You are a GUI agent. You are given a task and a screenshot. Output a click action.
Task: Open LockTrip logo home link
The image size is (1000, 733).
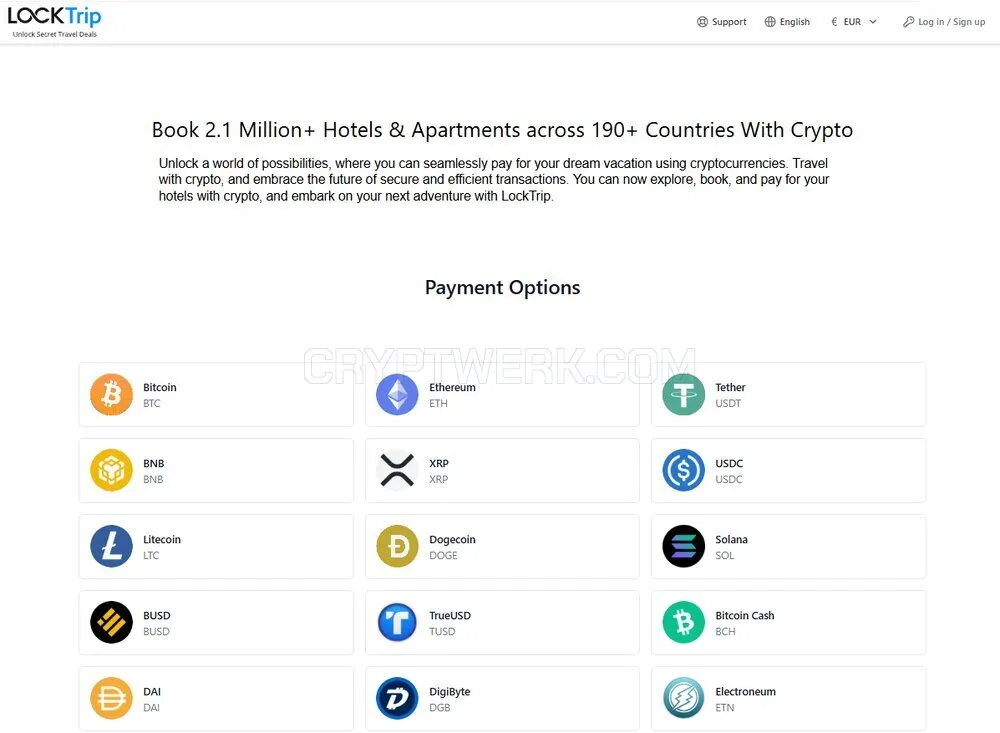pos(54,22)
